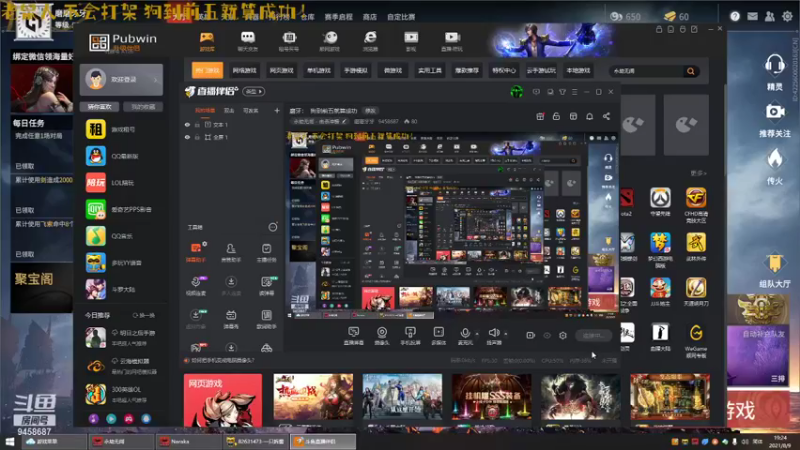Toggle visibility eye of 全屏1 source
This screenshot has width=800, height=450.
(187, 137)
